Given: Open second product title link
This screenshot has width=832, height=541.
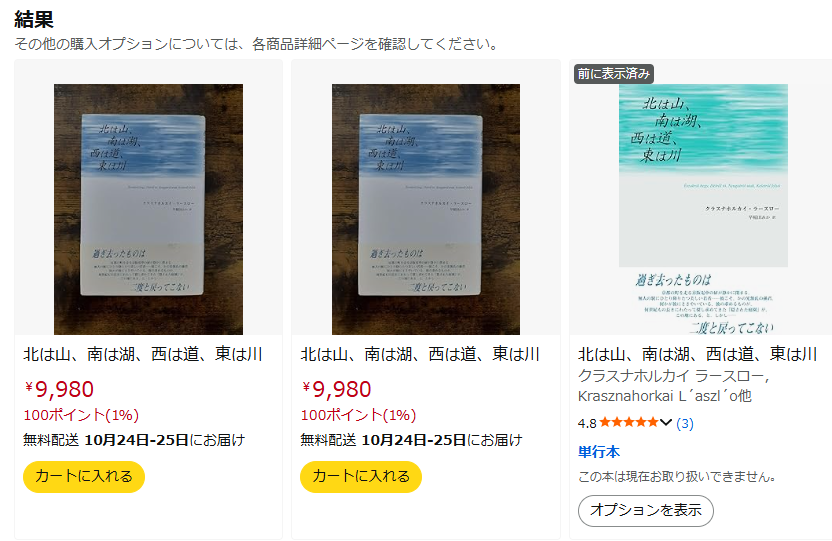Looking at the screenshot, I should (420, 354).
